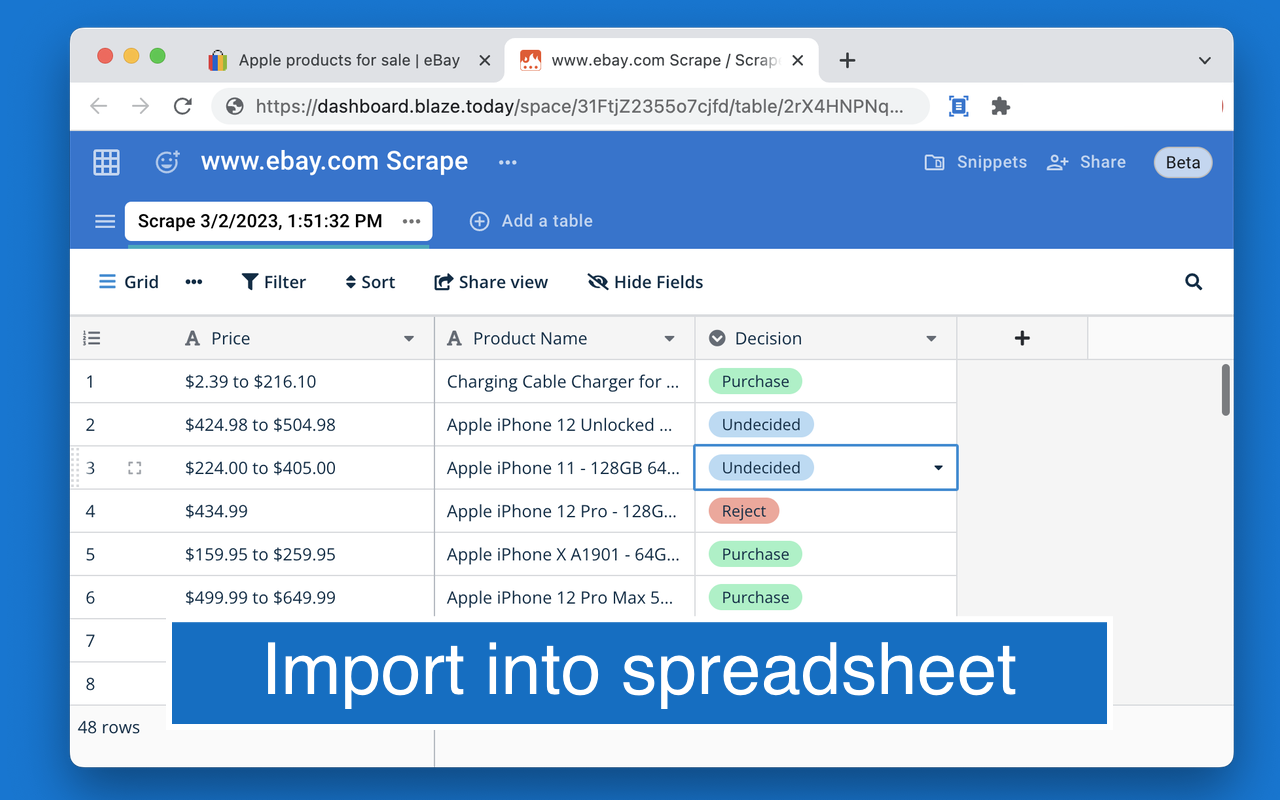Viewport: 1280px width, 800px height.
Task: Select the Undecided tag in row 2
Action: coord(761,424)
